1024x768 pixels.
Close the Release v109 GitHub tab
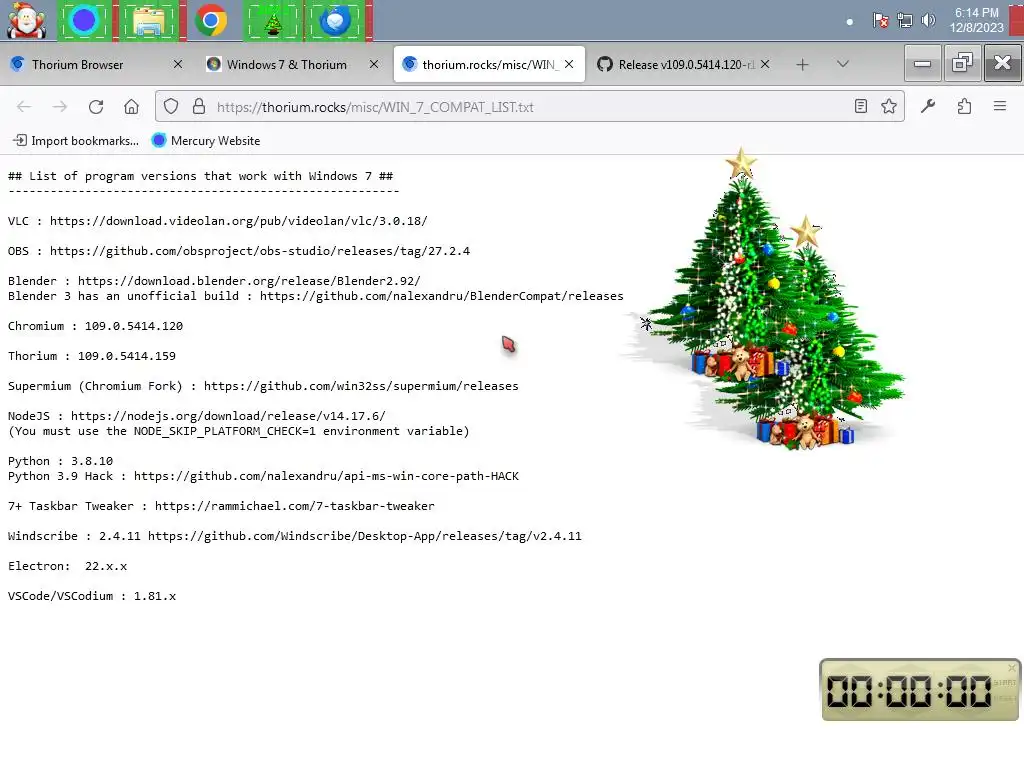tap(765, 64)
